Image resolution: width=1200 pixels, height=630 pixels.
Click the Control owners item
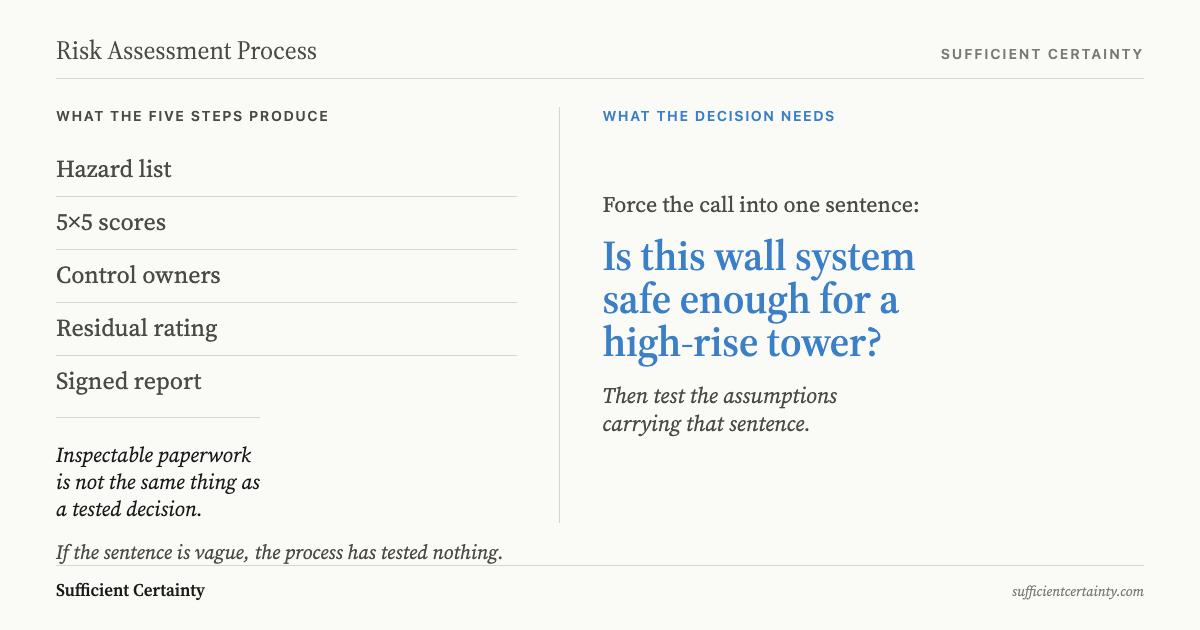click(x=138, y=275)
